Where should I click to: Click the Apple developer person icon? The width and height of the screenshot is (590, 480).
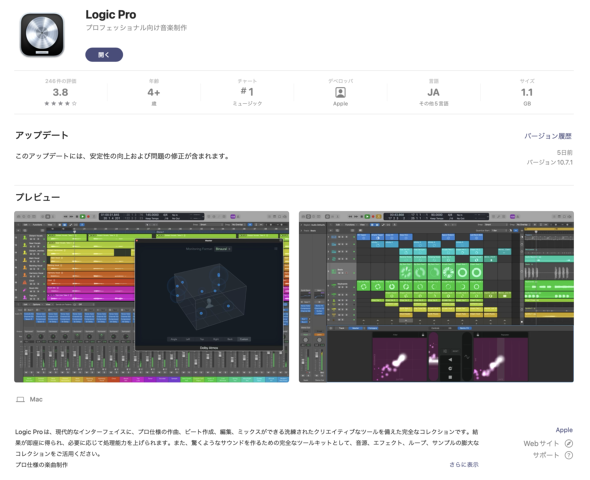(x=340, y=92)
